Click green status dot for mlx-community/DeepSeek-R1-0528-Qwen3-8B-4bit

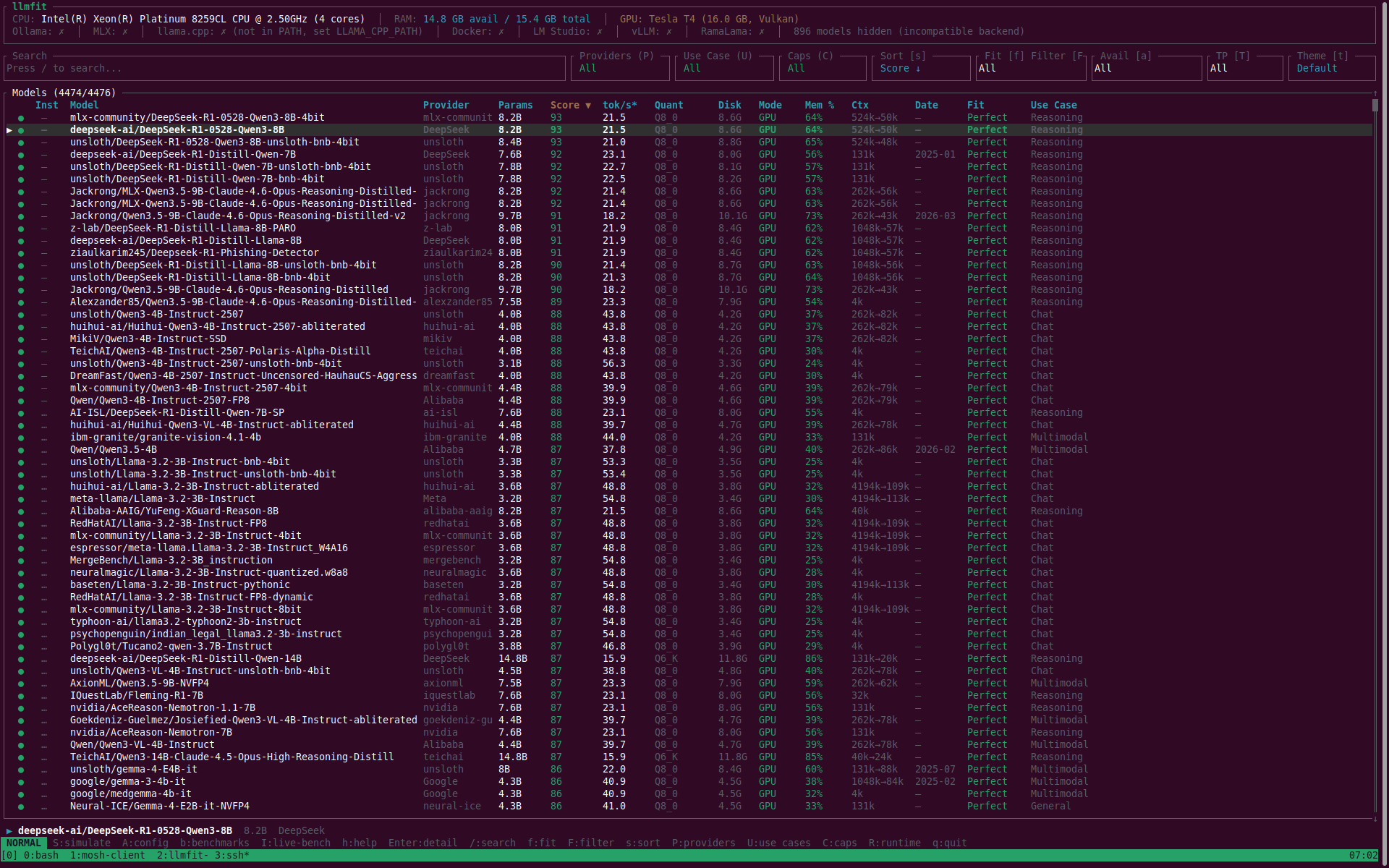pyautogui.click(x=21, y=118)
